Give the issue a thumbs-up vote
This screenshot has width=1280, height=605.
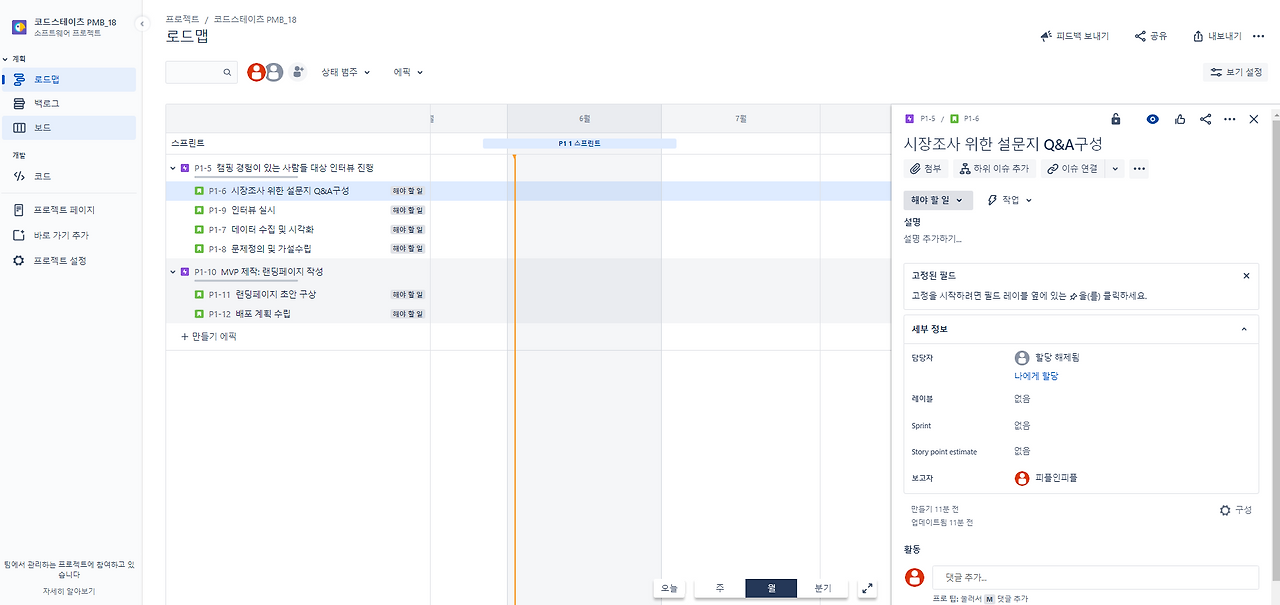tap(1180, 119)
